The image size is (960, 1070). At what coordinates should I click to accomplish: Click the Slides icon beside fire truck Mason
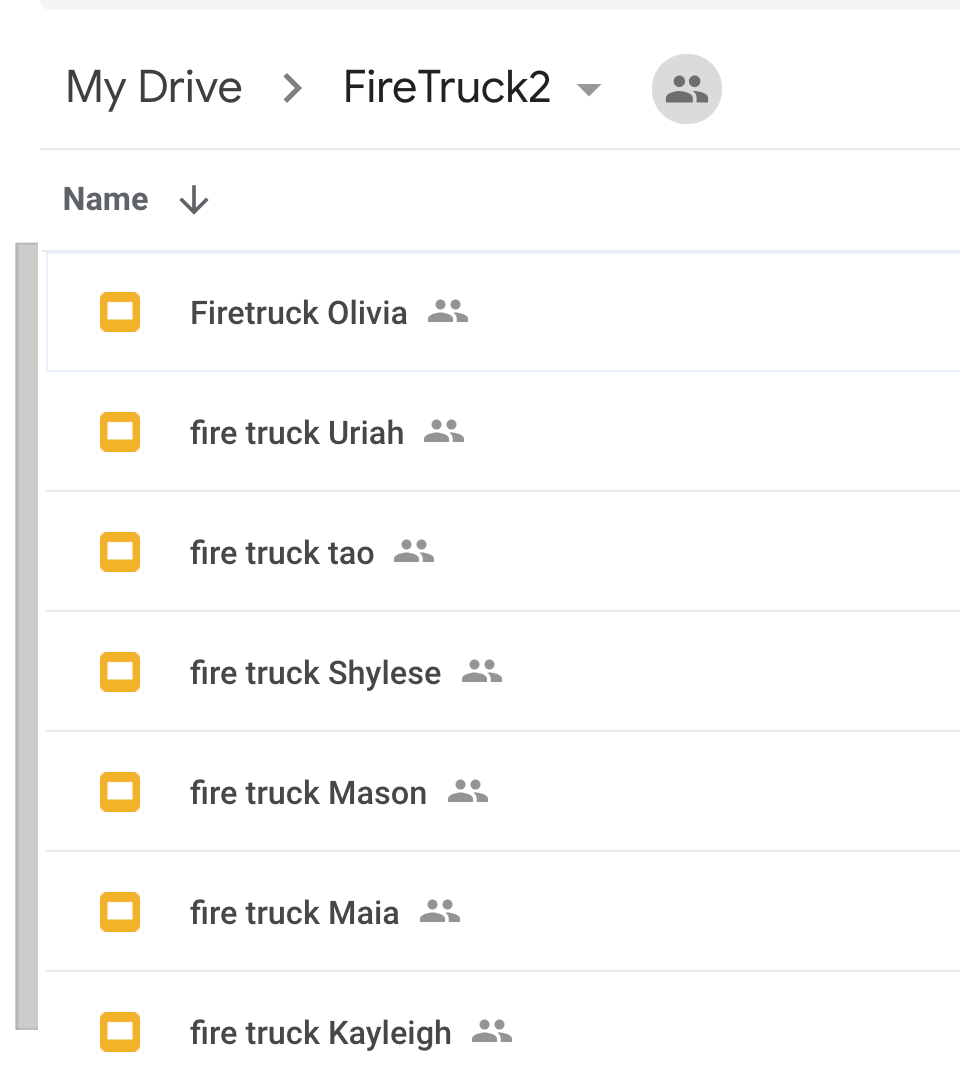tap(120, 792)
